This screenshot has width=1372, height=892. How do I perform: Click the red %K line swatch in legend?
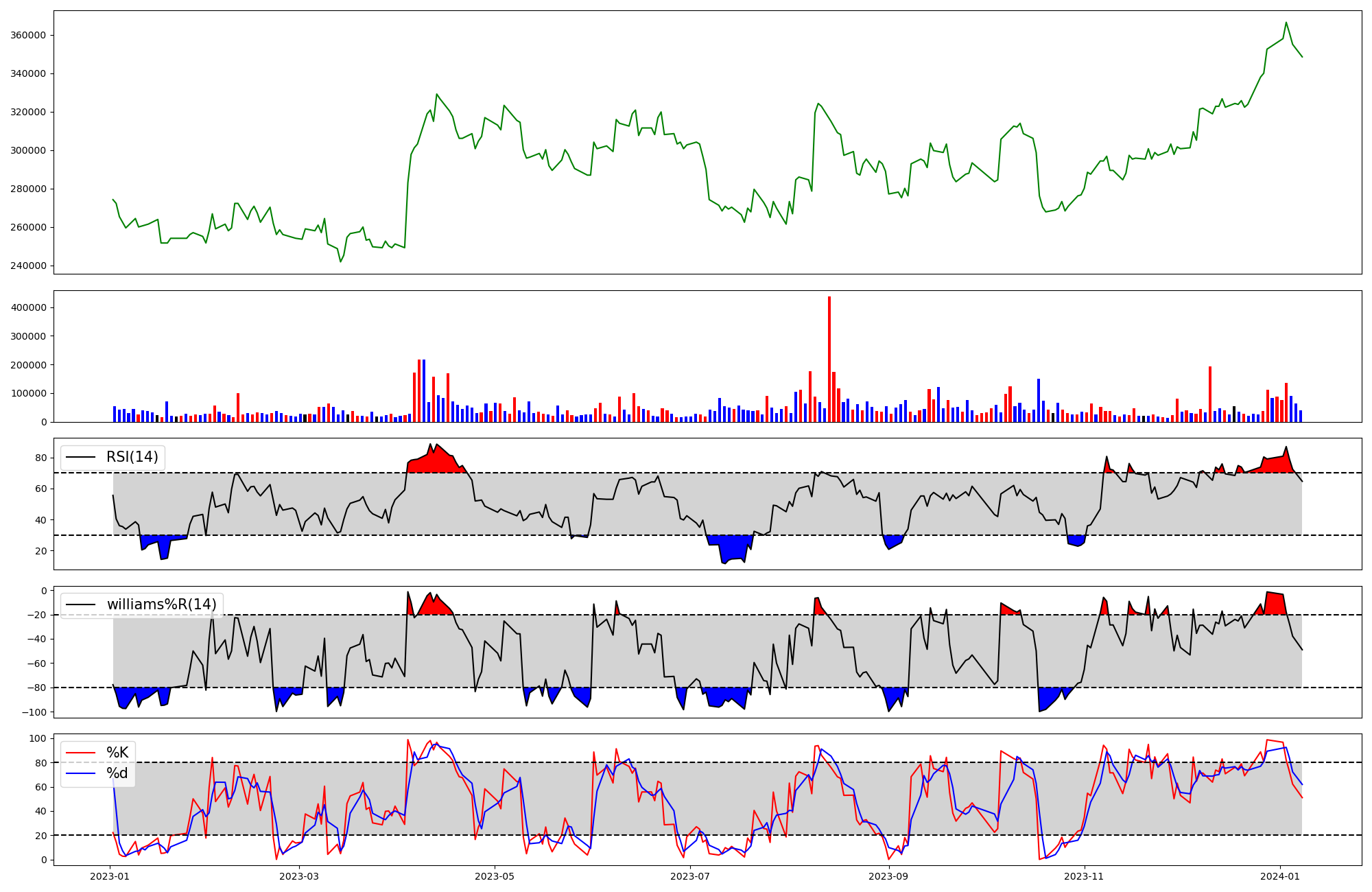click(x=80, y=753)
